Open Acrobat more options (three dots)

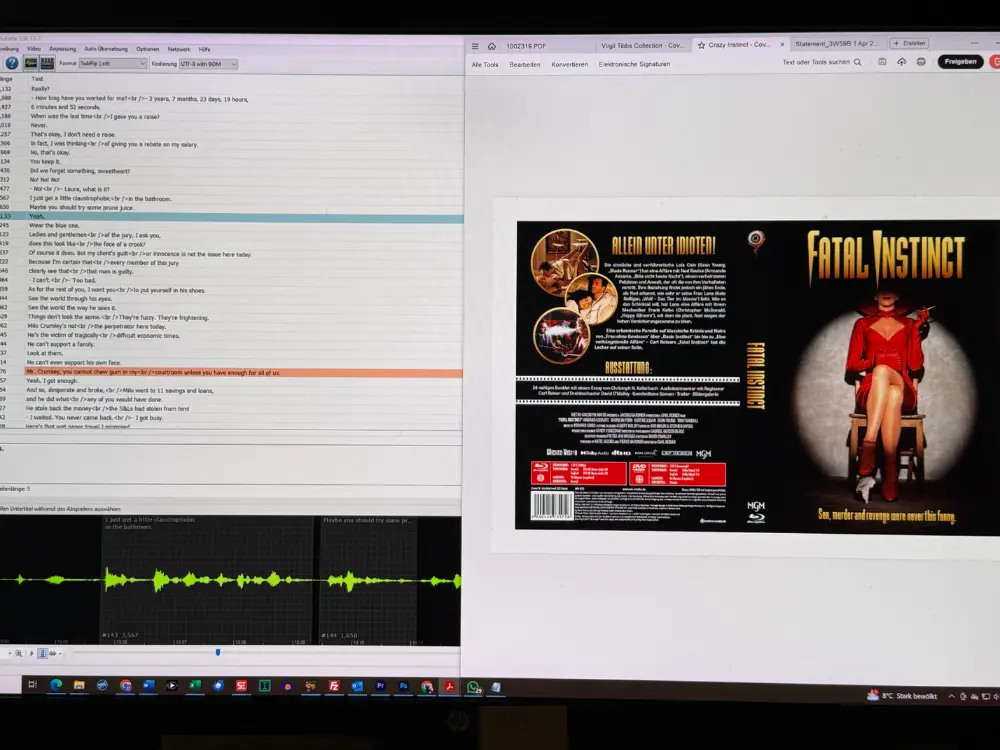click(x=974, y=43)
